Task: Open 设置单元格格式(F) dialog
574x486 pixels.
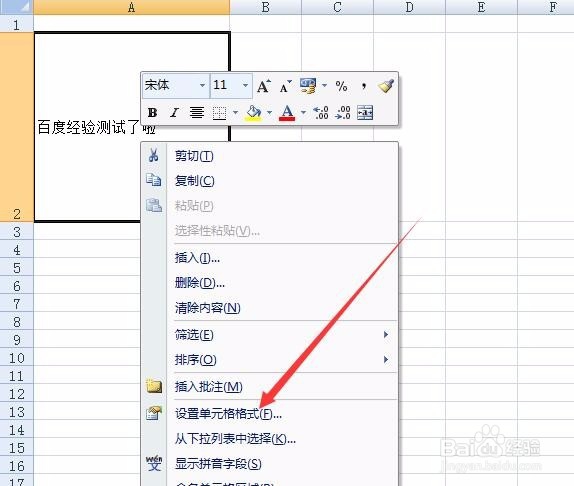Action: (270, 414)
